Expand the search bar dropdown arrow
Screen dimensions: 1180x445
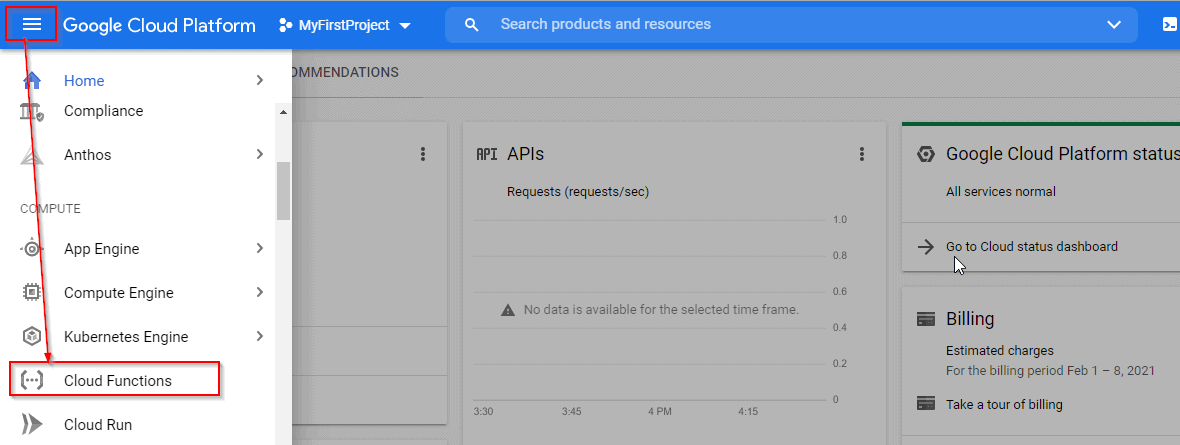click(x=1114, y=25)
